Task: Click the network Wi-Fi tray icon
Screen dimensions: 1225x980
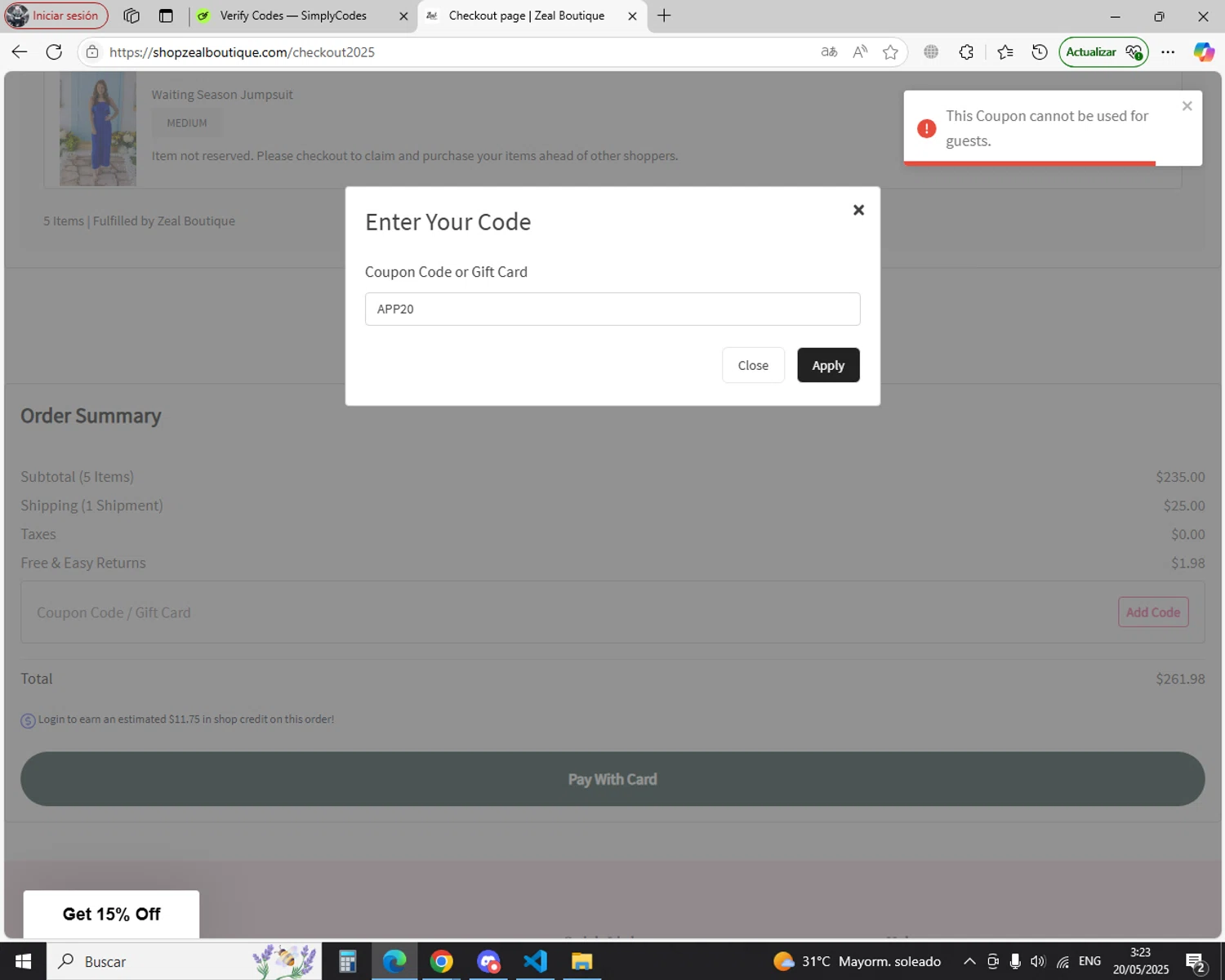Action: coord(1062,961)
